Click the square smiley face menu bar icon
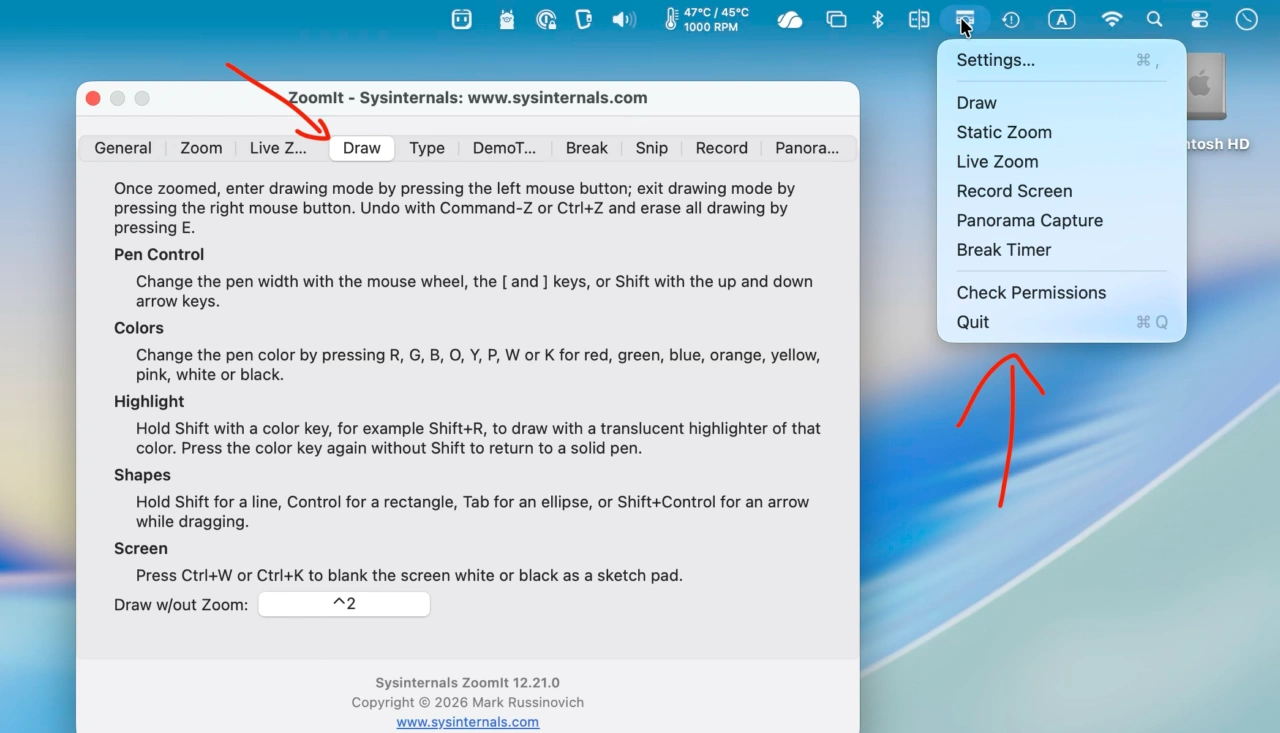The height and width of the screenshot is (733, 1280). click(462, 20)
